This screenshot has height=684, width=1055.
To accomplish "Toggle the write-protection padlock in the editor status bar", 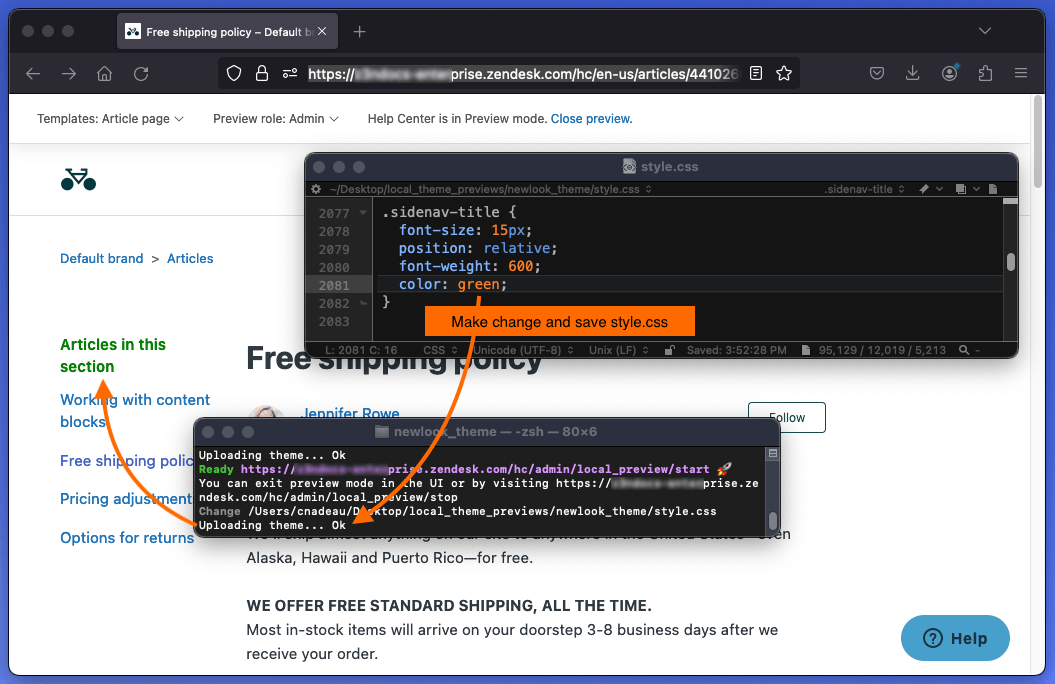I will pyautogui.click(x=671, y=350).
